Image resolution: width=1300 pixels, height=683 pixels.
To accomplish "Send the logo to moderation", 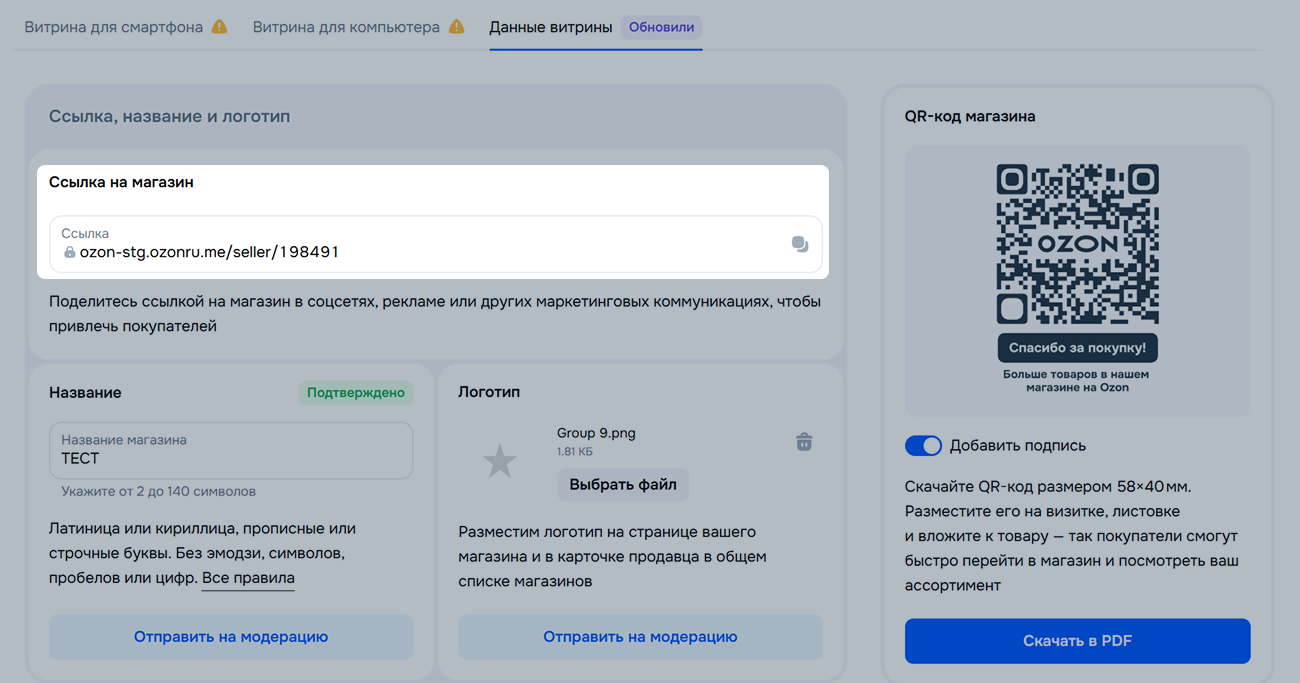I will coord(640,637).
